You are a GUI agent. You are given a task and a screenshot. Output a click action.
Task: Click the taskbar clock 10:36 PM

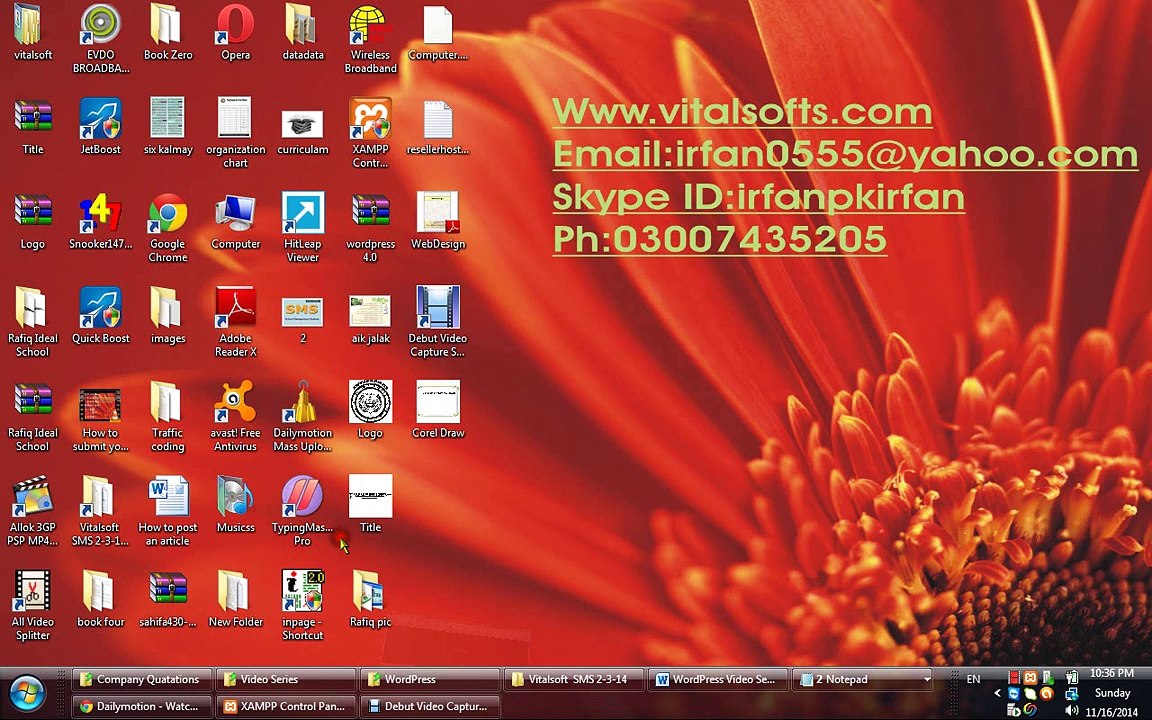[1112, 673]
